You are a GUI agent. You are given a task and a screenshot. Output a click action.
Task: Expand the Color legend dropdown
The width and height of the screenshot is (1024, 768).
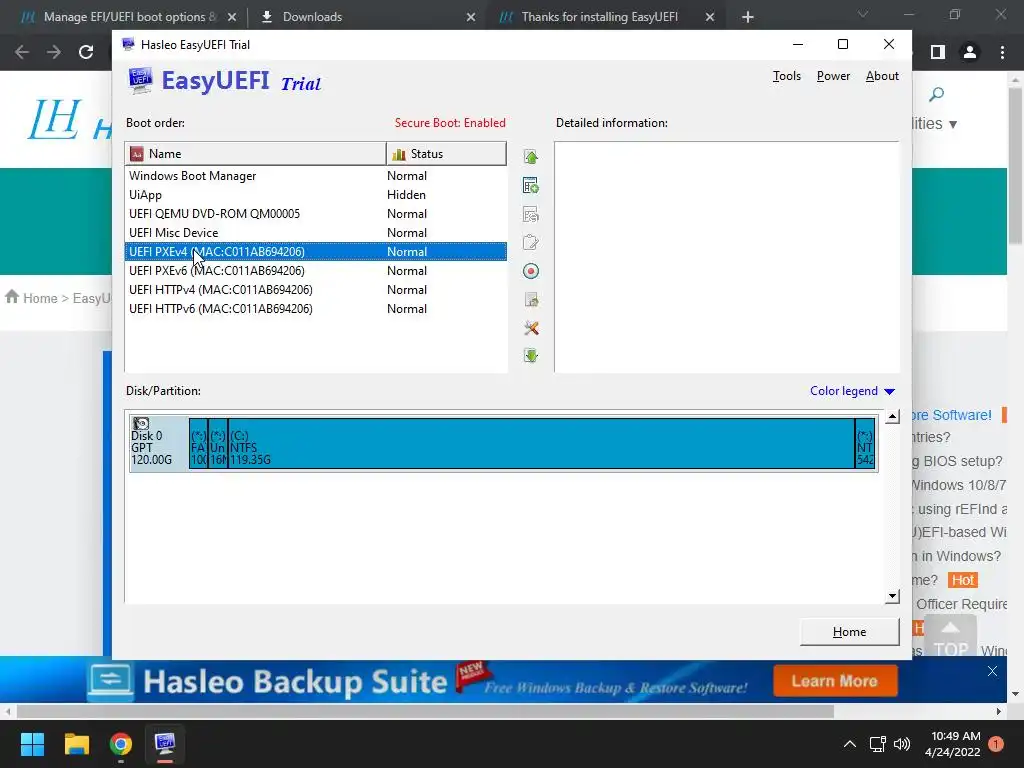click(852, 391)
